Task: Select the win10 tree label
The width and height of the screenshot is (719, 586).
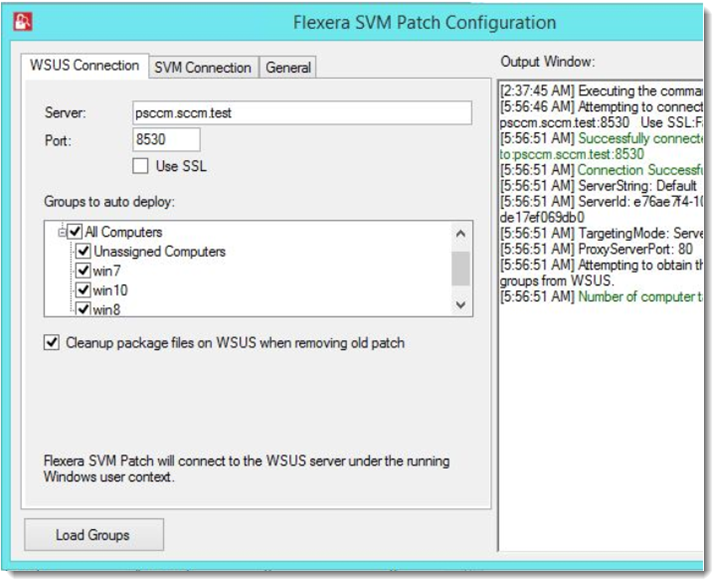Action: point(110,290)
